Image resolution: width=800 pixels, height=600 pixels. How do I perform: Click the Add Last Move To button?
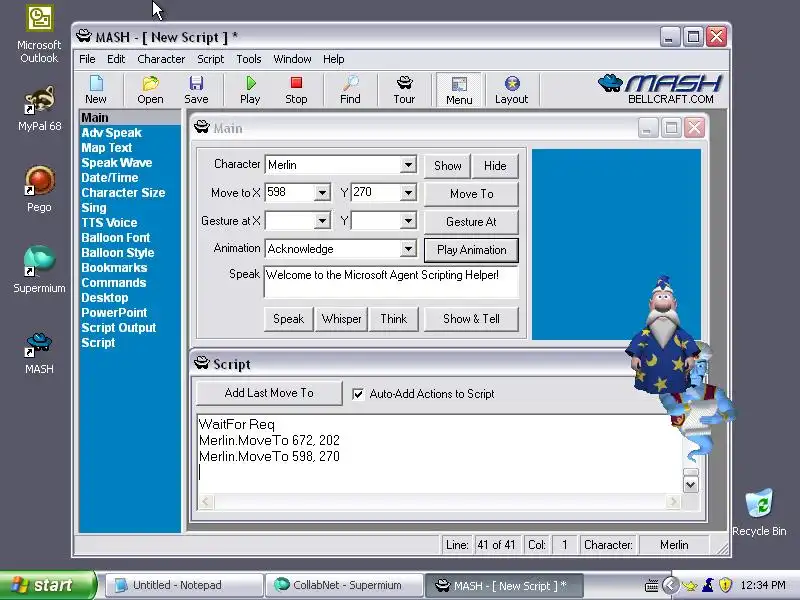[x=269, y=393]
